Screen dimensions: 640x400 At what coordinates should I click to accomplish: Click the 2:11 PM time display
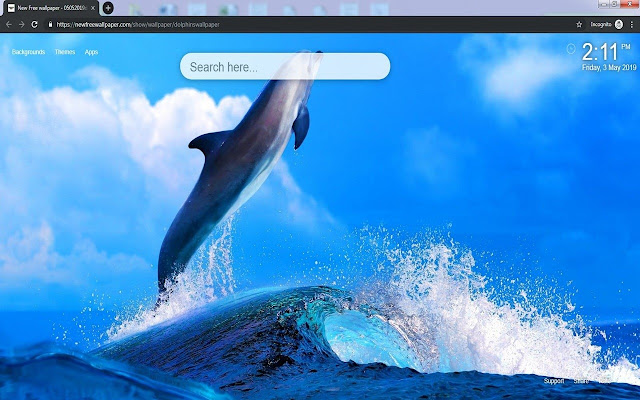[x=606, y=52]
